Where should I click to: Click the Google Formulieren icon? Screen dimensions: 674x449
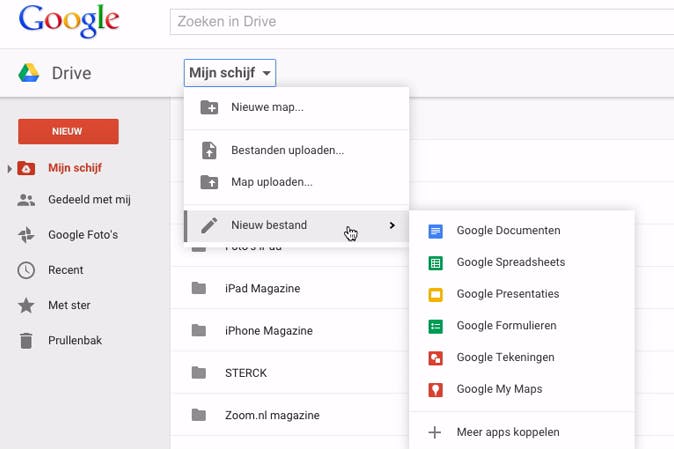tap(435, 326)
